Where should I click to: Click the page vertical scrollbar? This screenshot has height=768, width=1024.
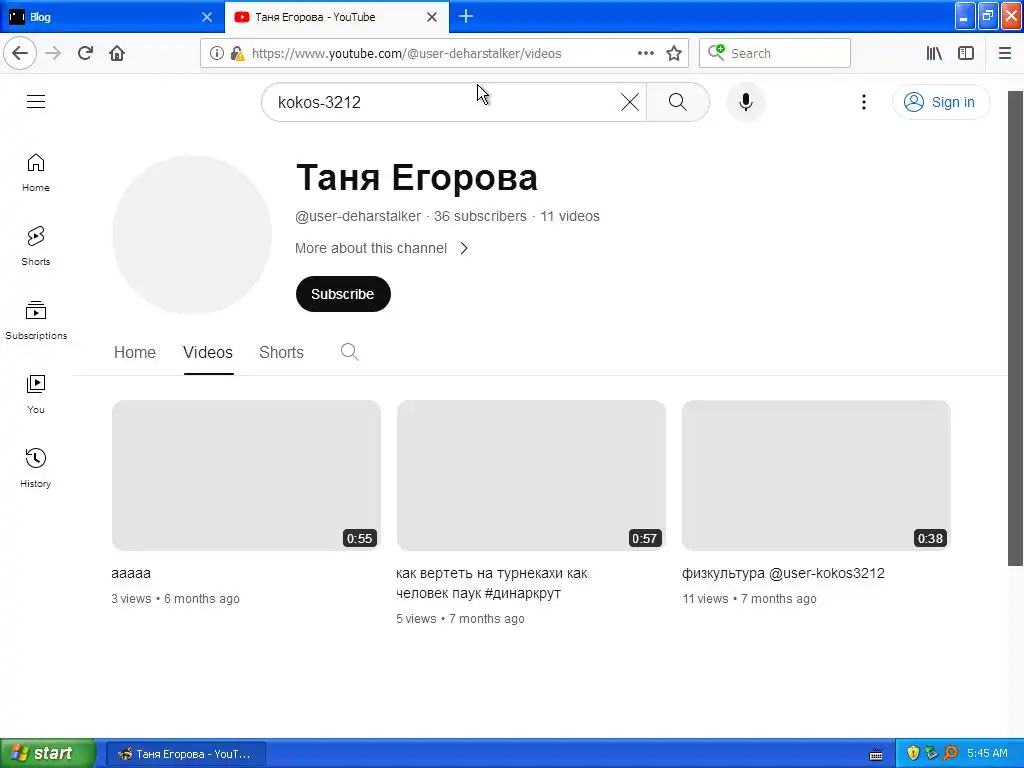point(1016,328)
